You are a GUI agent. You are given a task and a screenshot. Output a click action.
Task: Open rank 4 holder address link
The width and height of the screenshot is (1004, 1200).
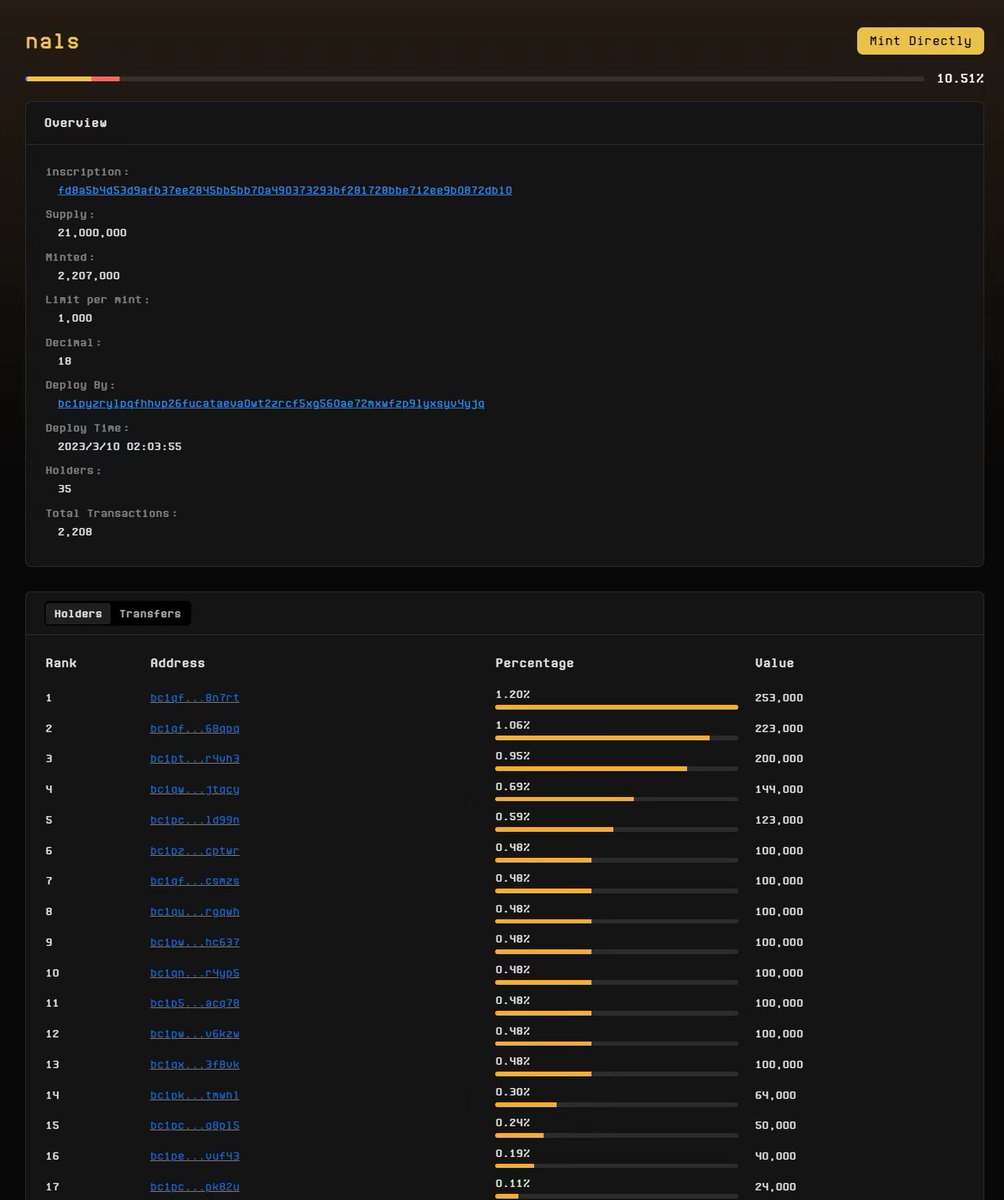[195, 789]
